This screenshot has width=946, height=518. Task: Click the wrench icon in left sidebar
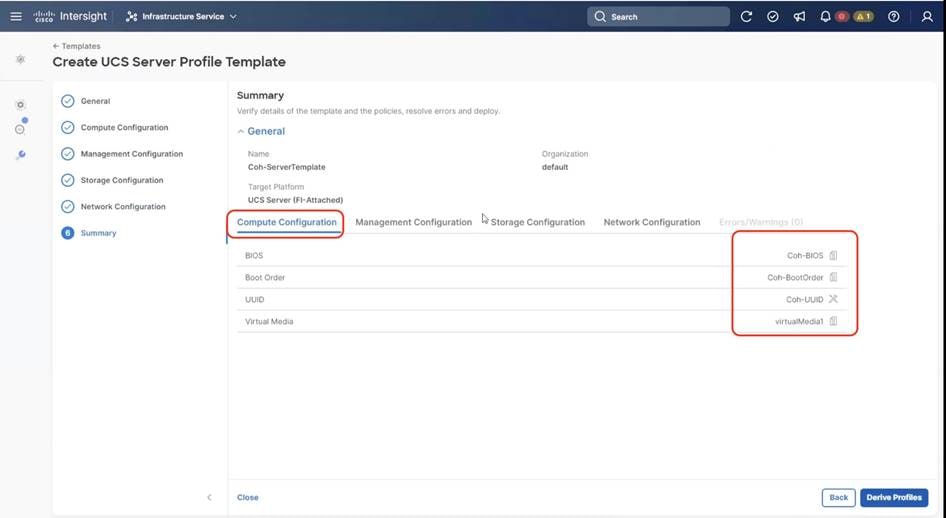pos(21,154)
